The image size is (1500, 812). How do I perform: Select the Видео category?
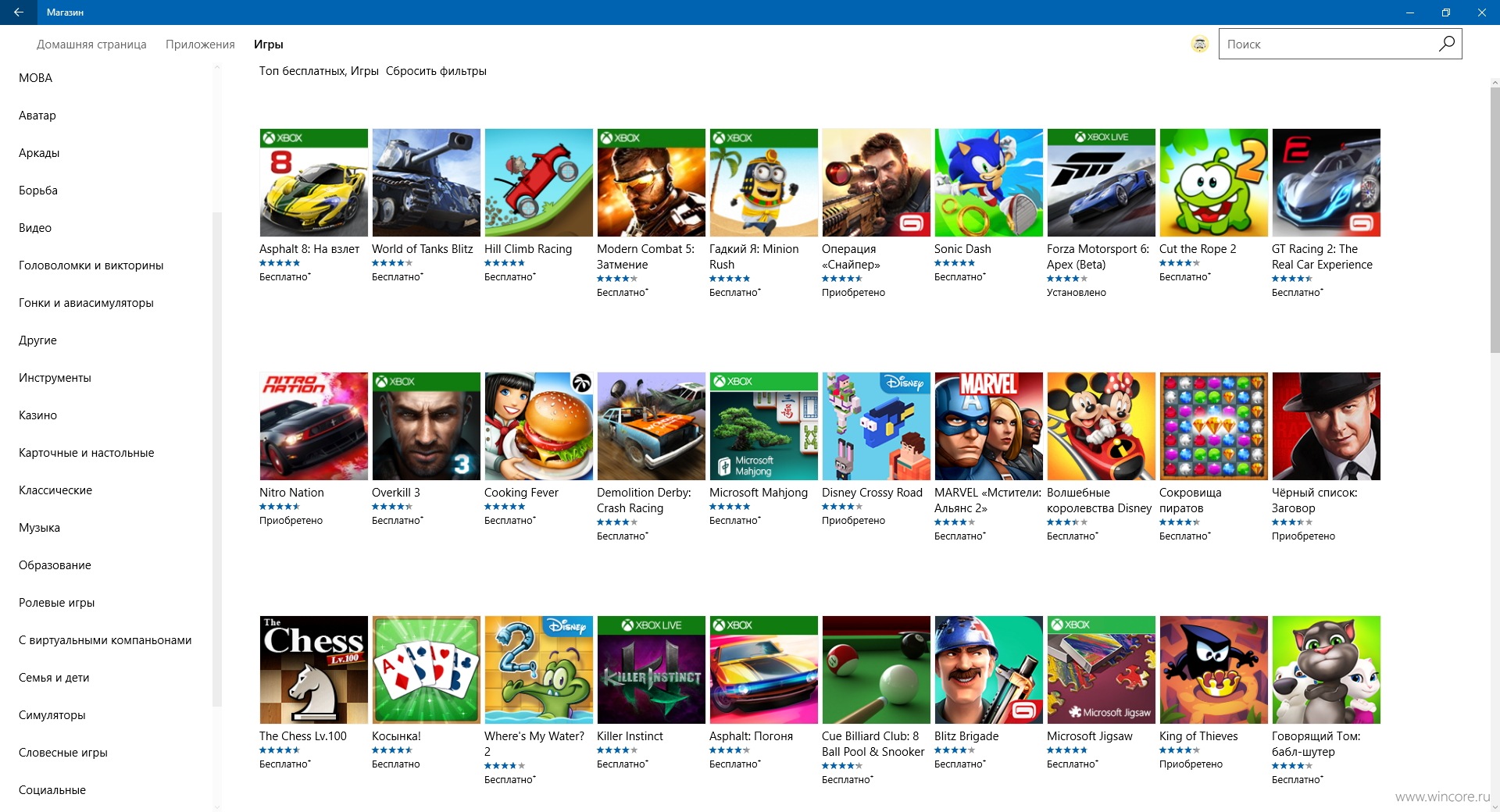(35, 228)
